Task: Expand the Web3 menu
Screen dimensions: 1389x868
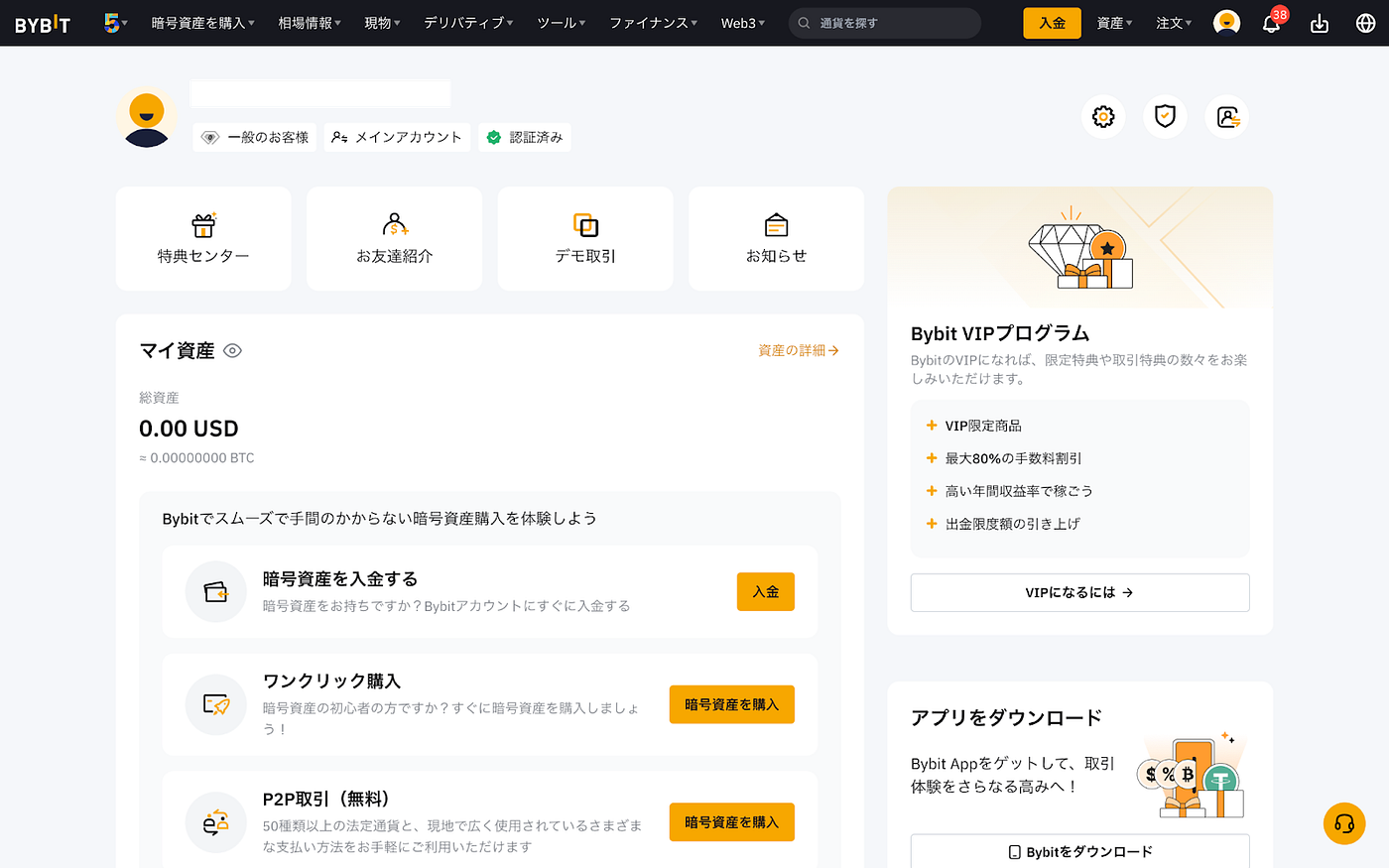Action: click(x=742, y=23)
